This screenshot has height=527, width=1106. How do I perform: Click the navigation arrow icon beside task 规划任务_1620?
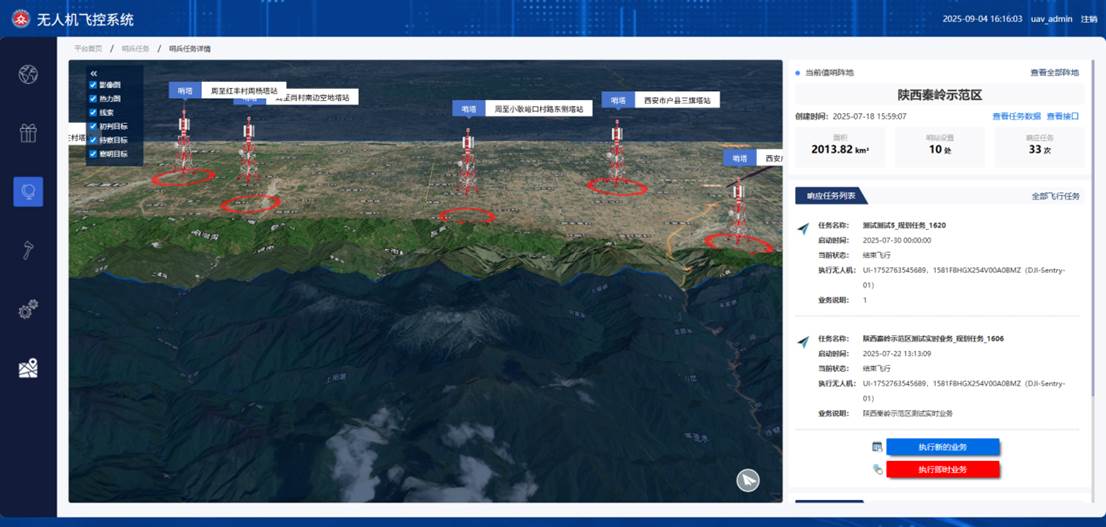pyautogui.click(x=802, y=229)
